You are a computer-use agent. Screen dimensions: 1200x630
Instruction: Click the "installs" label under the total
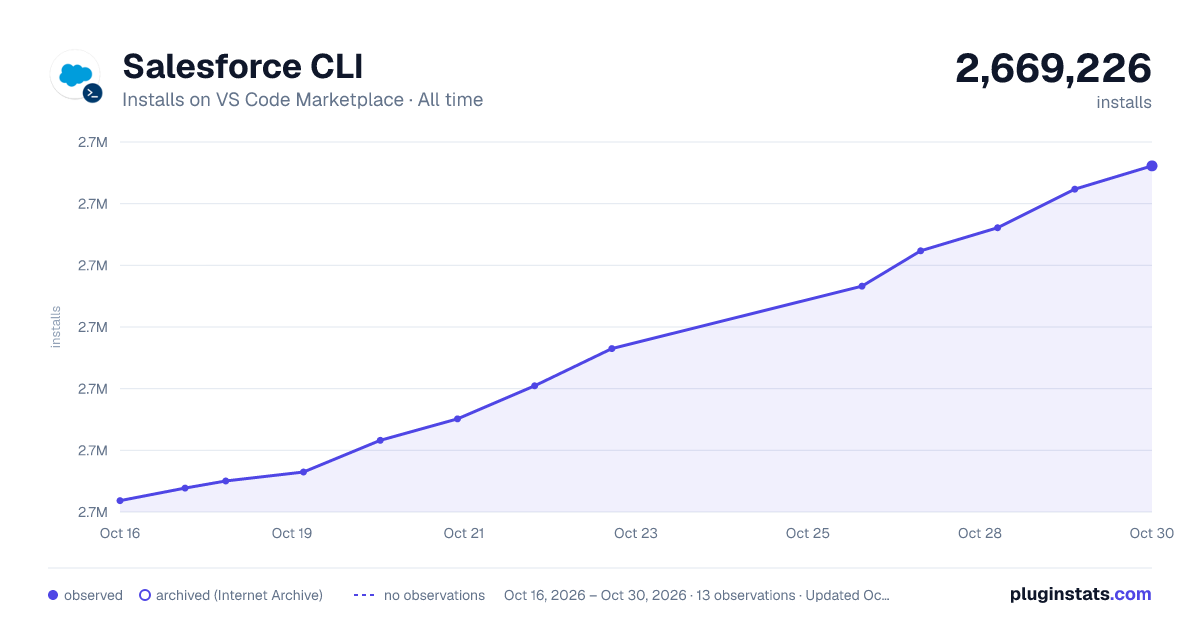click(x=1124, y=102)
